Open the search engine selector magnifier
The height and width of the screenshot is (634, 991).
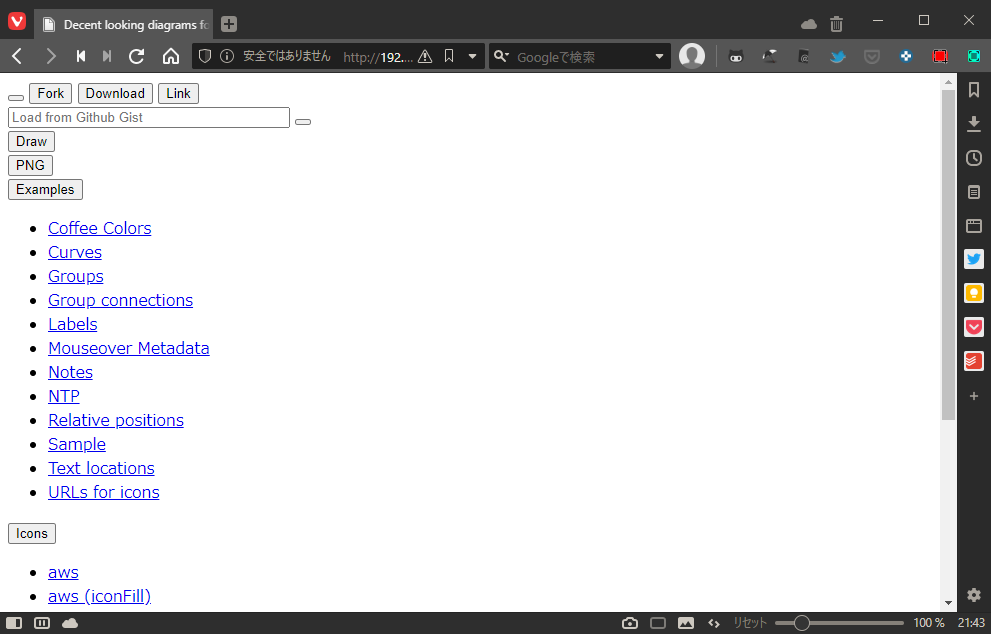(x=501, y=56)
